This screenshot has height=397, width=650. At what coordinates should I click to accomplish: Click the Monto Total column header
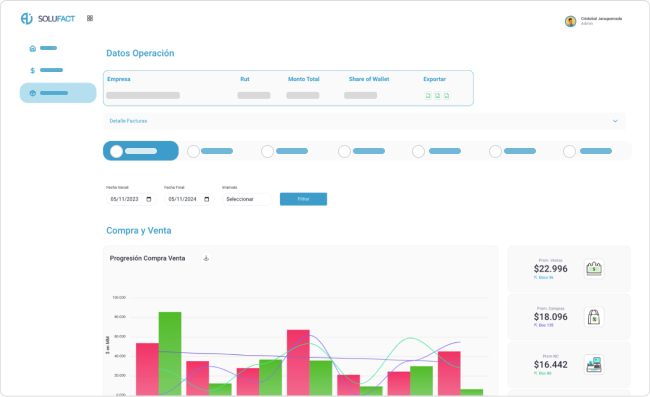pyautogui.click(x=304, y=79)
